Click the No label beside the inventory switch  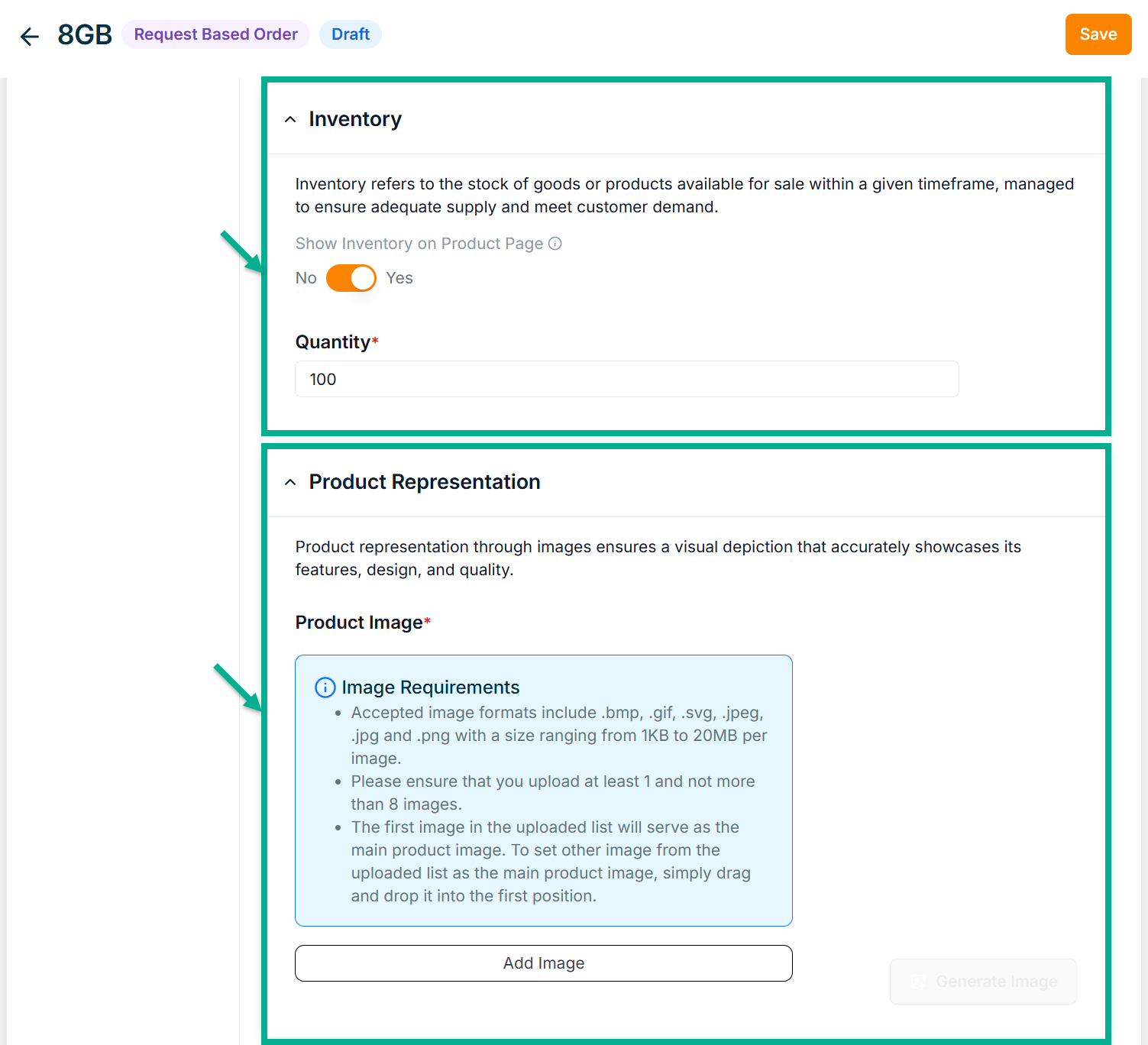coord(306,278)
